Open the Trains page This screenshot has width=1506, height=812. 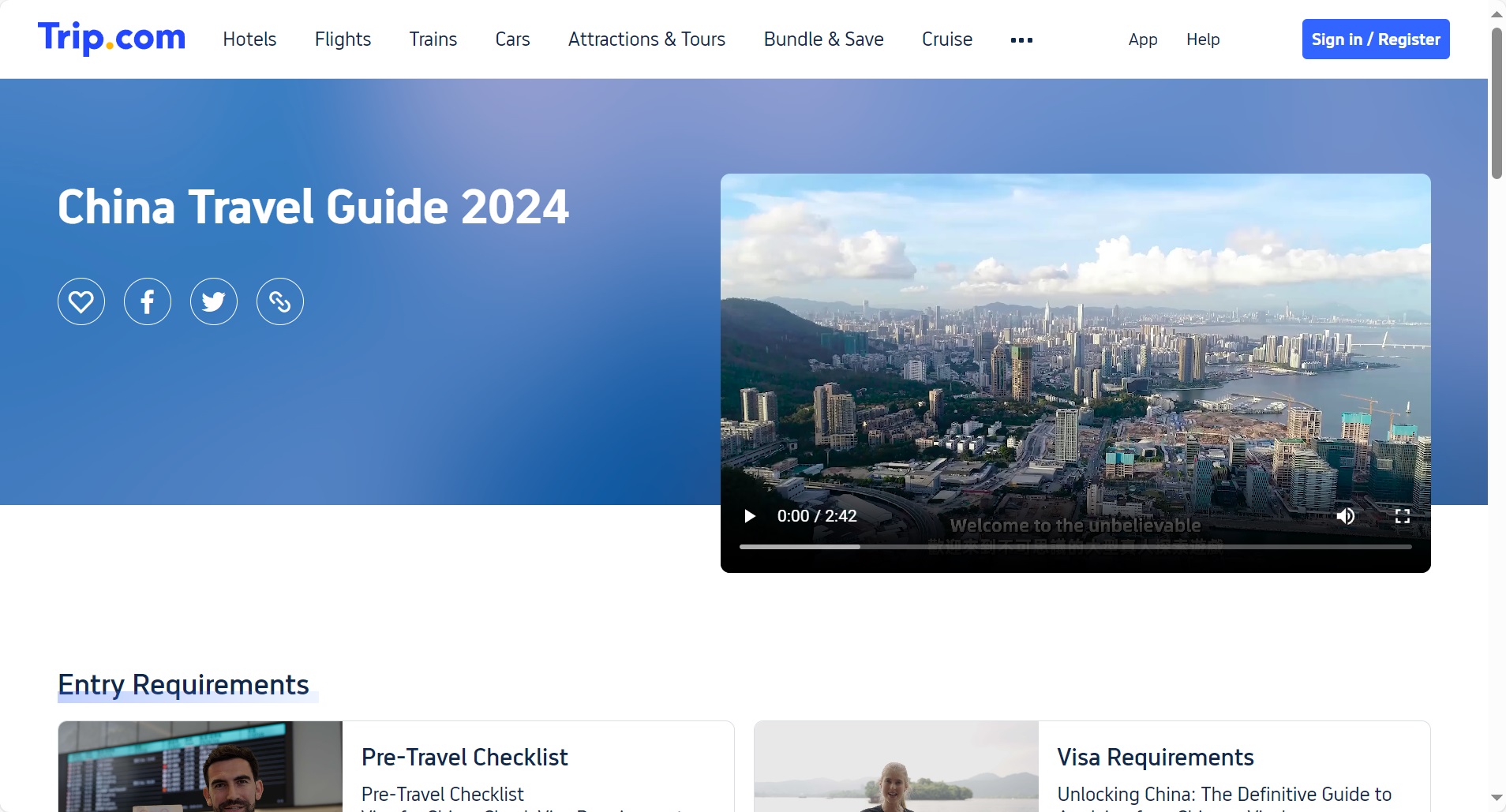433,39
